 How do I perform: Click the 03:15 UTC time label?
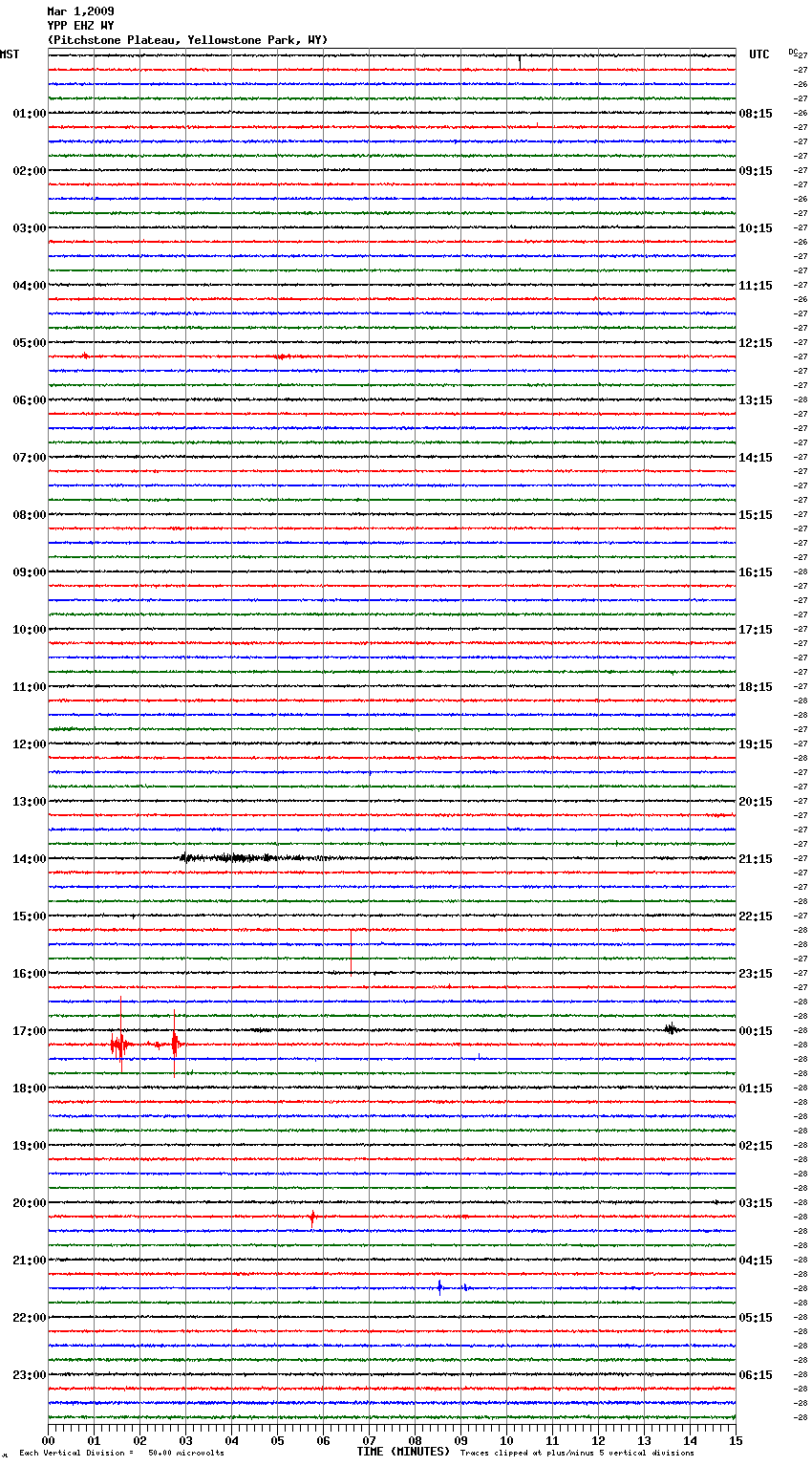(x=756, y=1203)
